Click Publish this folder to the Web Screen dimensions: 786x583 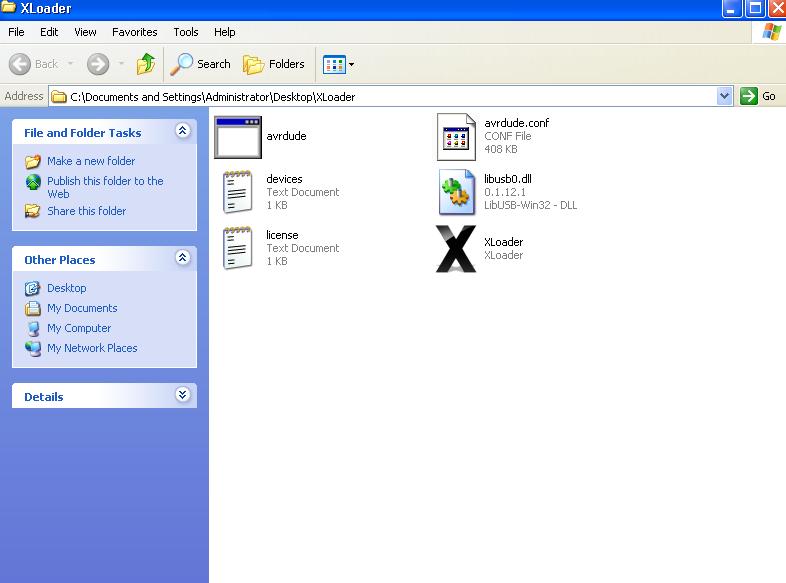coord(105,187)
